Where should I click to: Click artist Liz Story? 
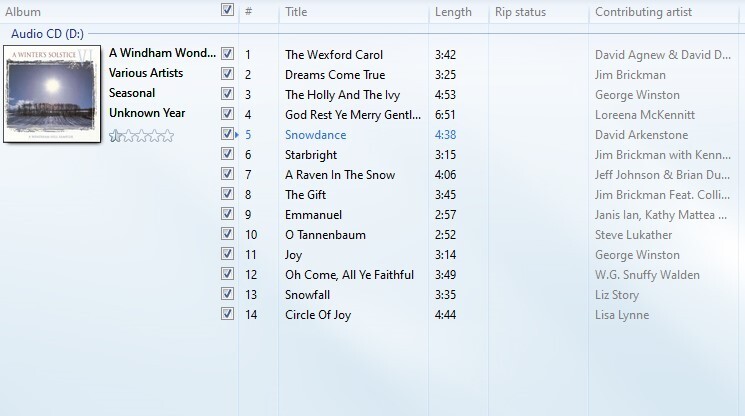pos(617,294)
